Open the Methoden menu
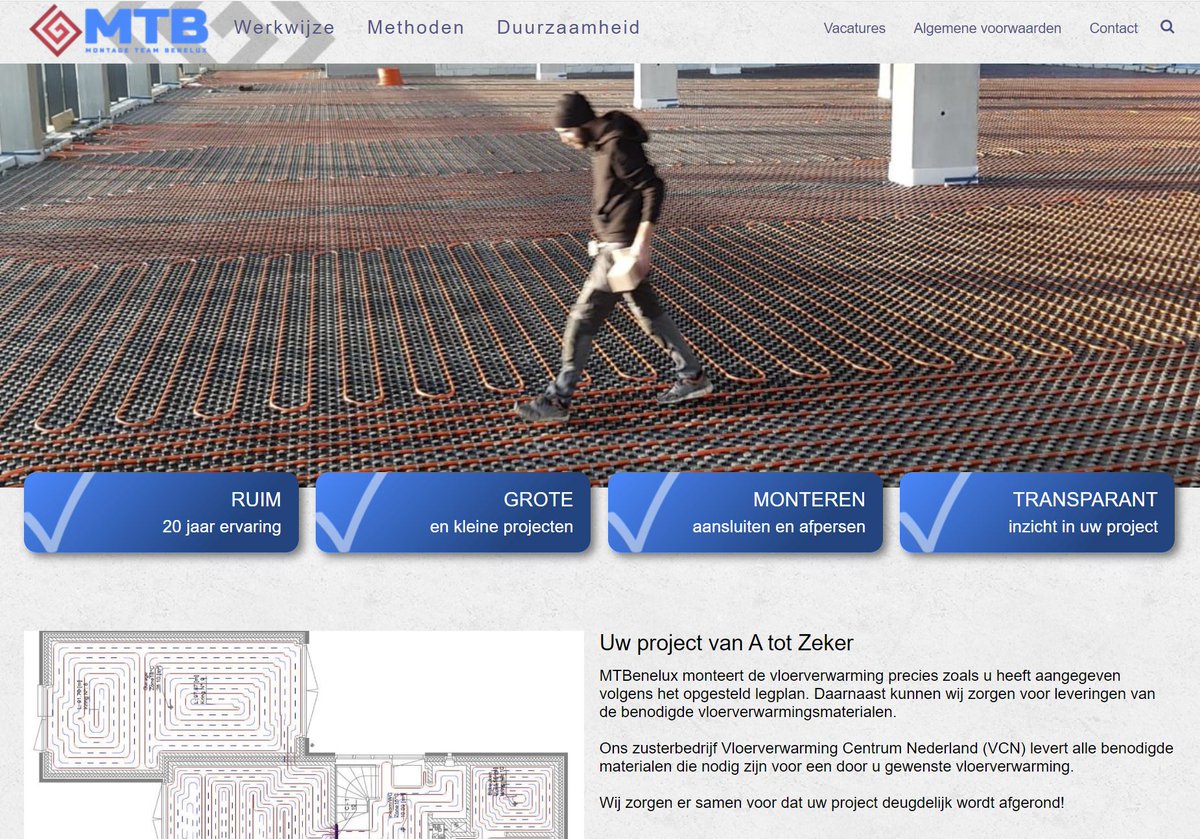Image resolution: width=1200 pixels, height=839 pixels. pos(416,28)
